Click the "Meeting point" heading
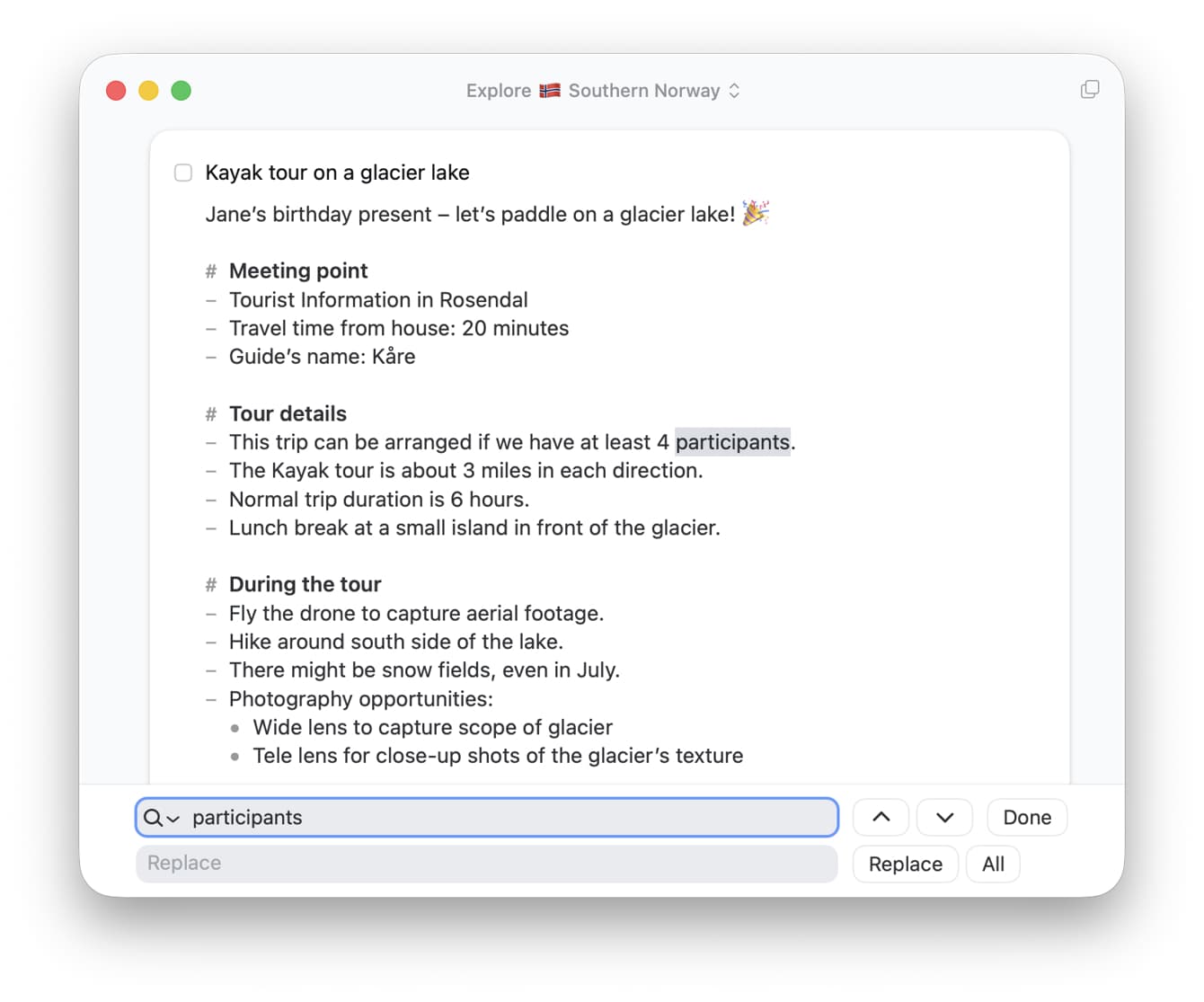 [298, 270]
